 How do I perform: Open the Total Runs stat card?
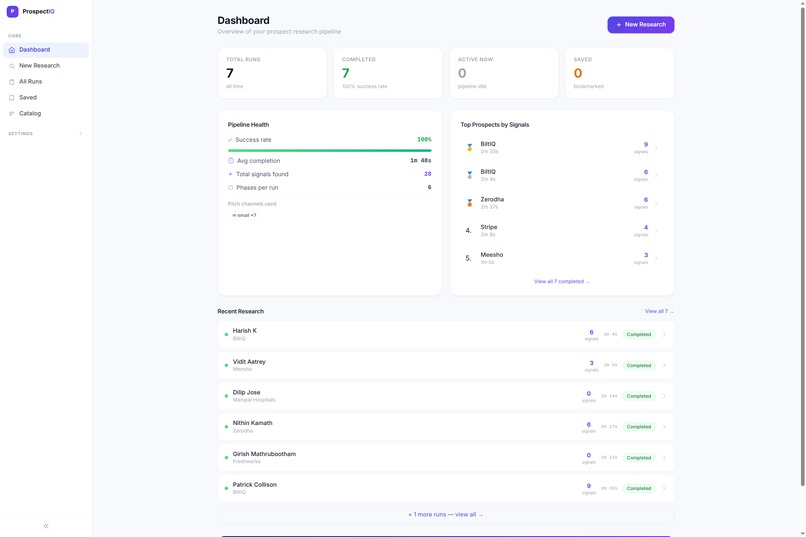(272, 73)
